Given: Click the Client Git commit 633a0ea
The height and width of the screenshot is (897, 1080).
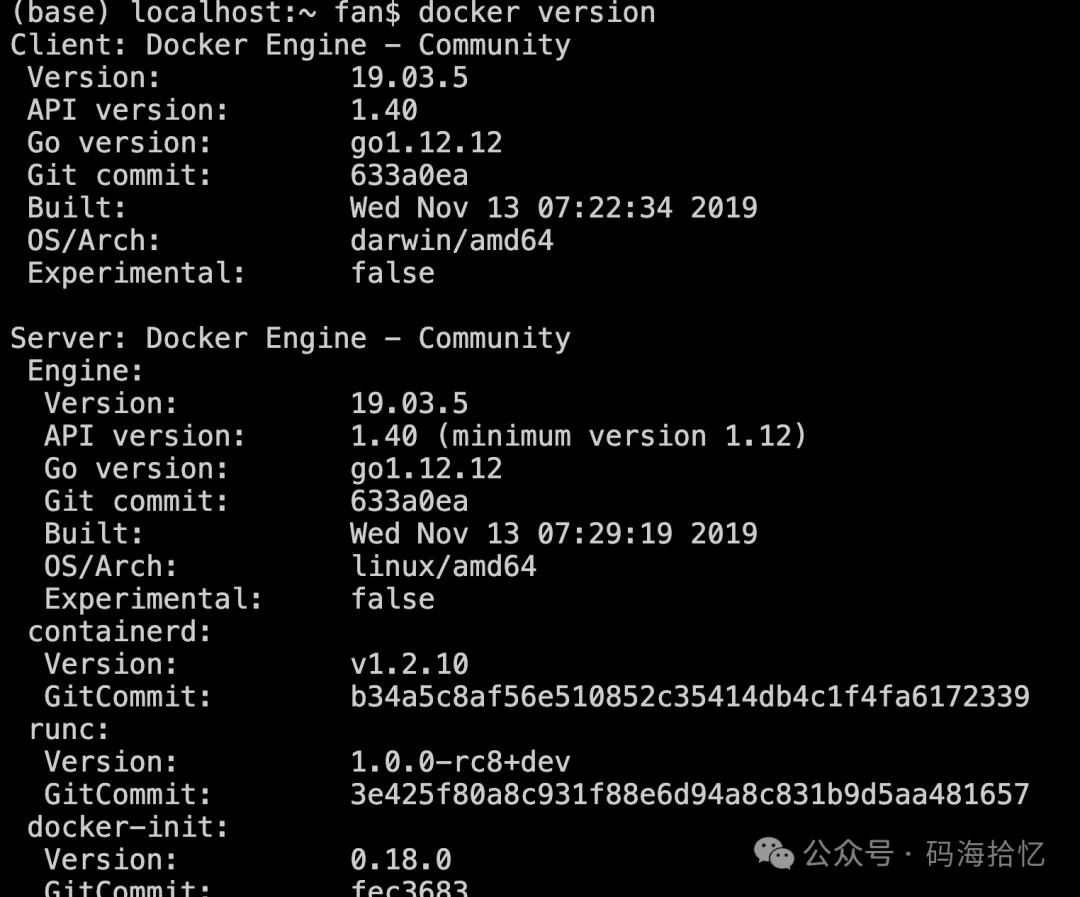Looking at the screenshot, I should 409,176.
